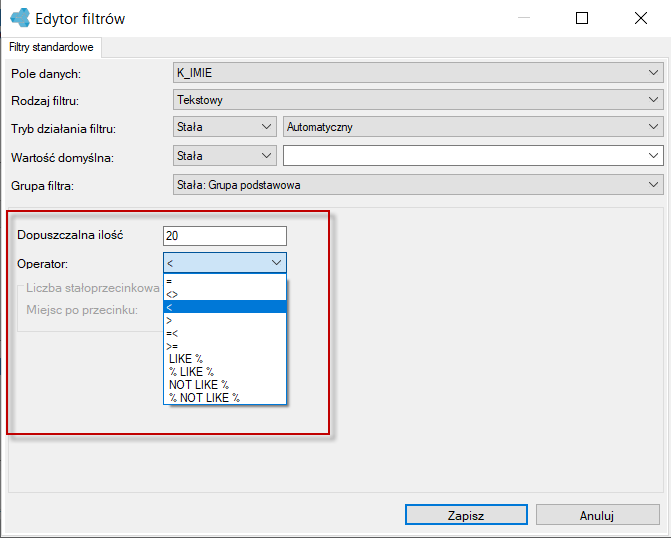Click the Liczba stałoprzecinkowa group label
Image resolution: width=671 pixels, height=538 pixels.
click(x=93, y=288)
